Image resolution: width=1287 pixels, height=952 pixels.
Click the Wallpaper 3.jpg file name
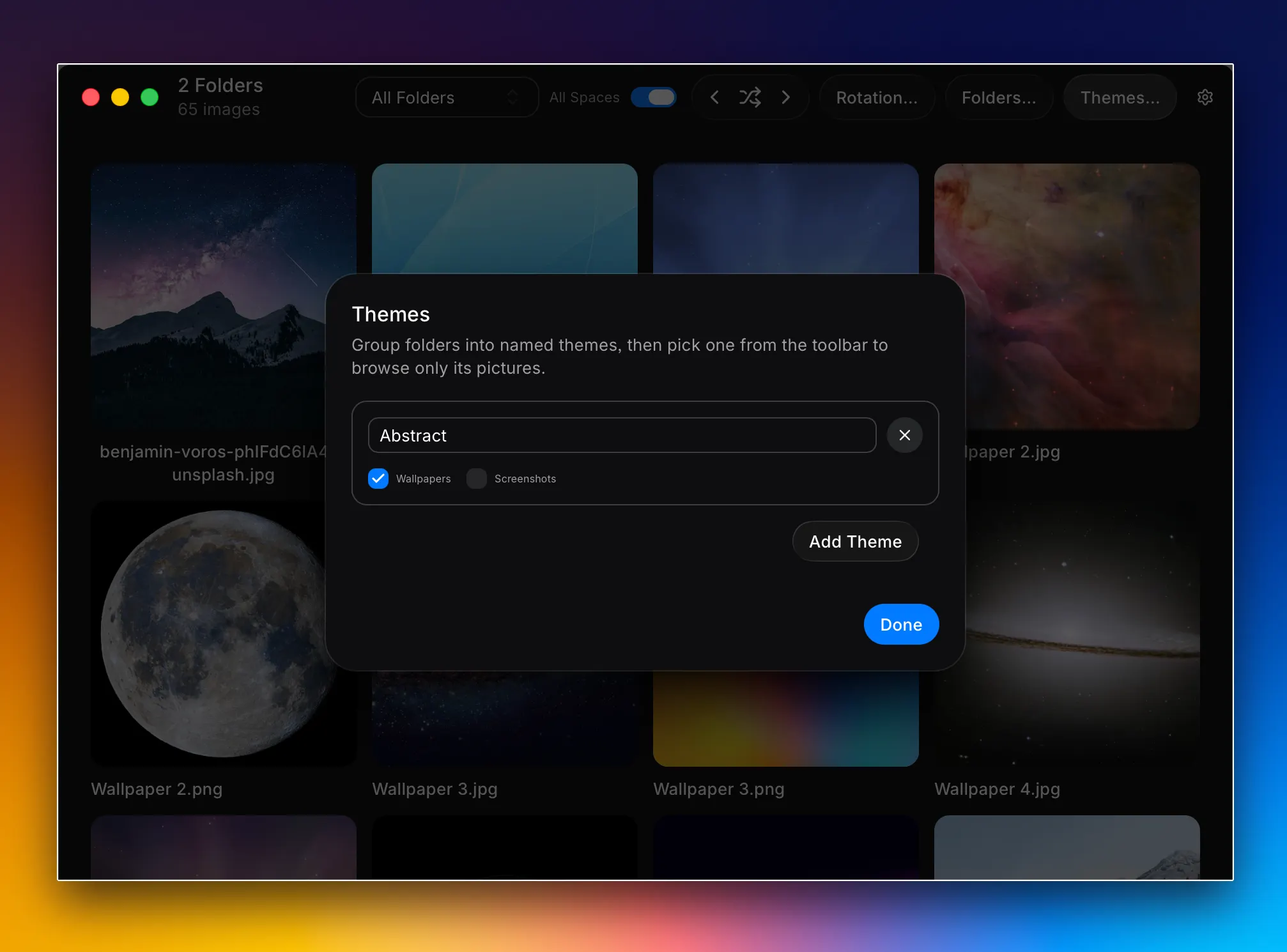point(435,789)
